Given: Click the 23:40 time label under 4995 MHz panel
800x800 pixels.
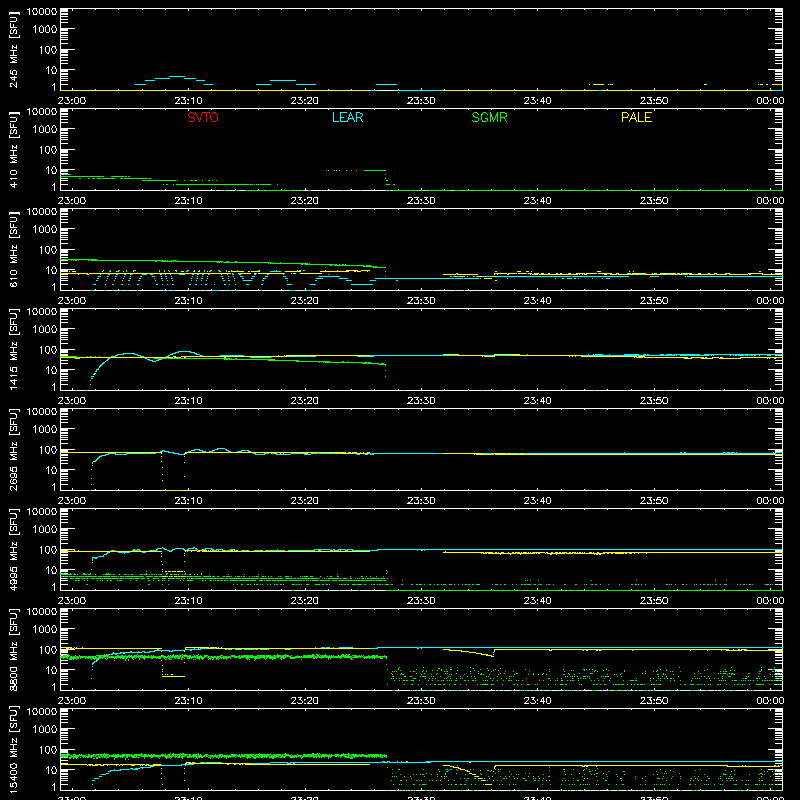Looking at the screenshot, I should pyautogui.click(x=537, y=601).
